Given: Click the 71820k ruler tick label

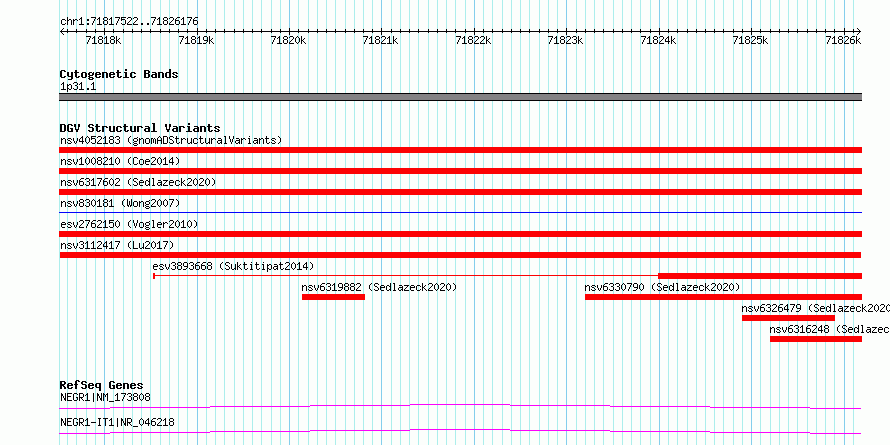Looking at the screenshot, I should (x=288, y=40).
